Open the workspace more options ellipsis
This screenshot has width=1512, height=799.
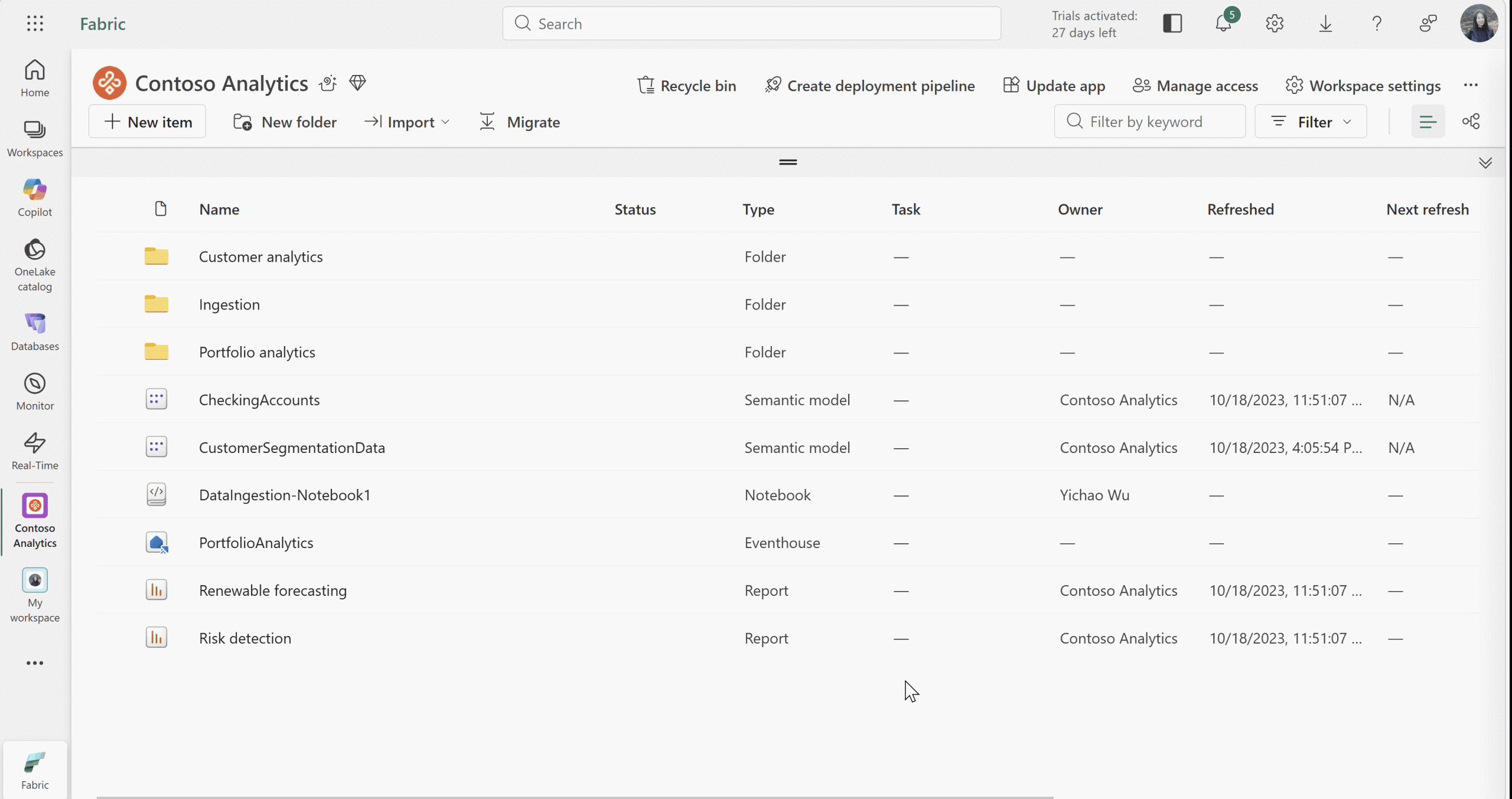(1471, 85)
